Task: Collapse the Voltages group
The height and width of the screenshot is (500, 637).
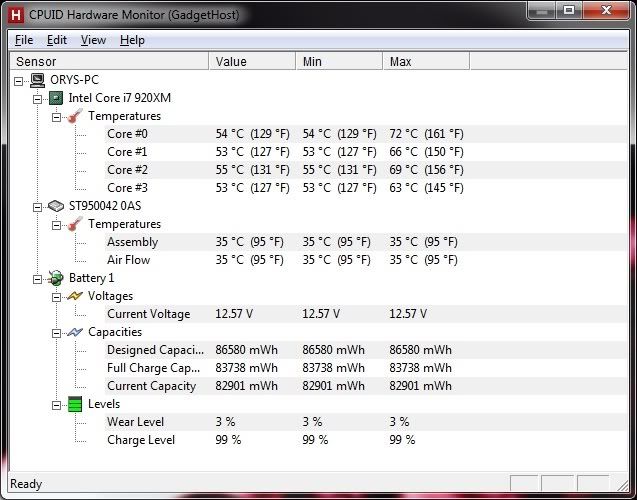Action: (56, 297)
